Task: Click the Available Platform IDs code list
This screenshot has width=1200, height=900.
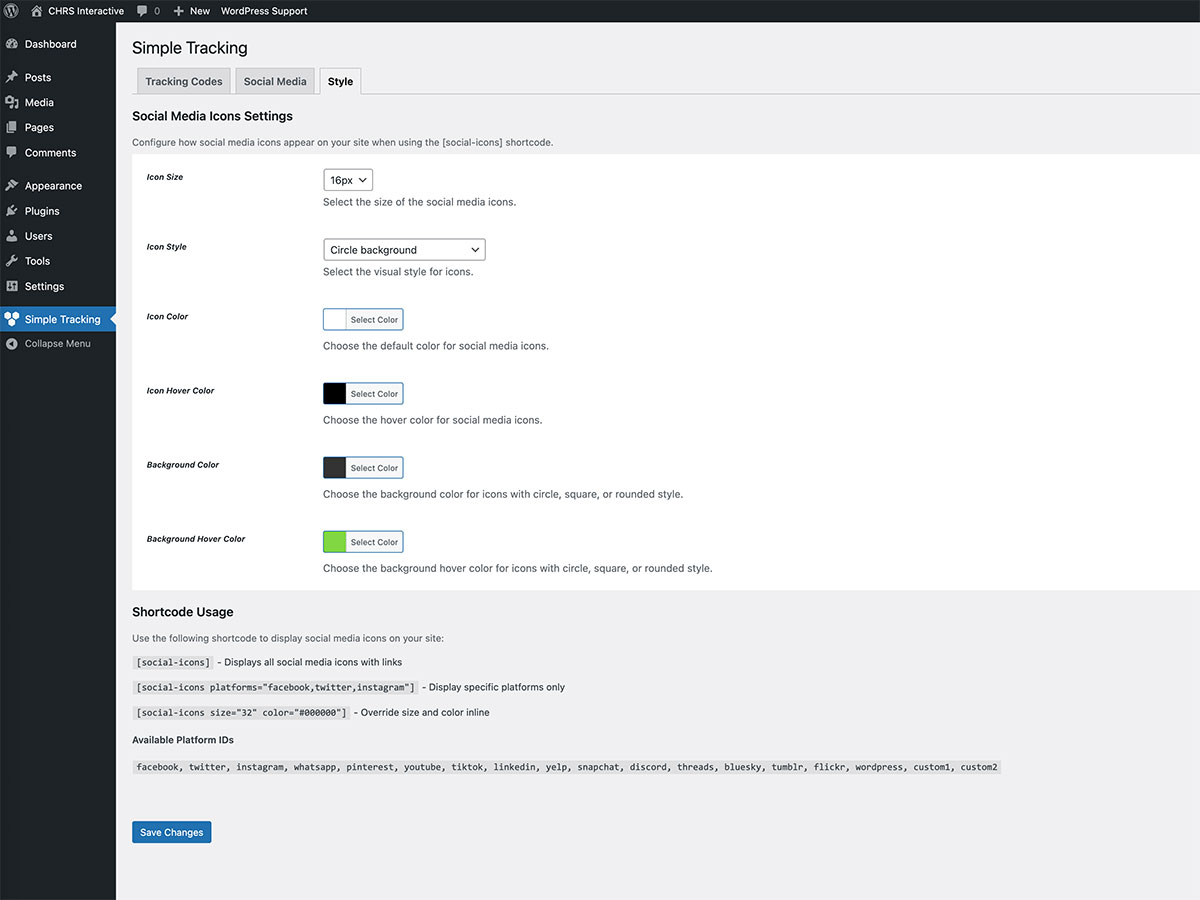Action: [566, 767]
